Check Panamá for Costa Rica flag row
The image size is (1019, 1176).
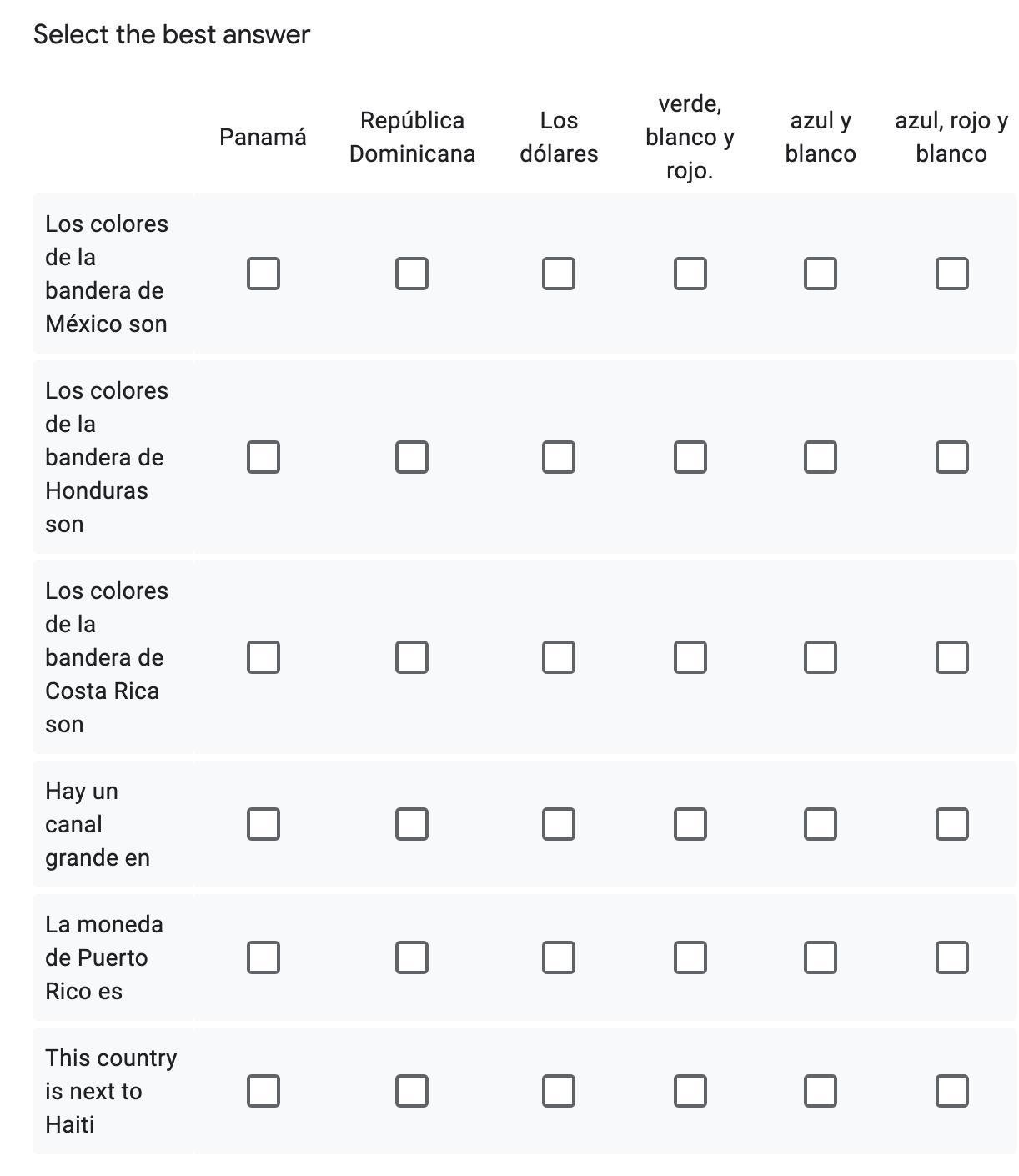pos(264,657)
